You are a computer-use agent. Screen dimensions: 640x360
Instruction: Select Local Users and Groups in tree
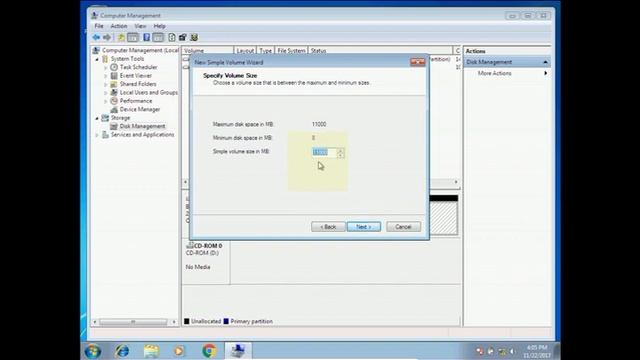coord(149,93)
